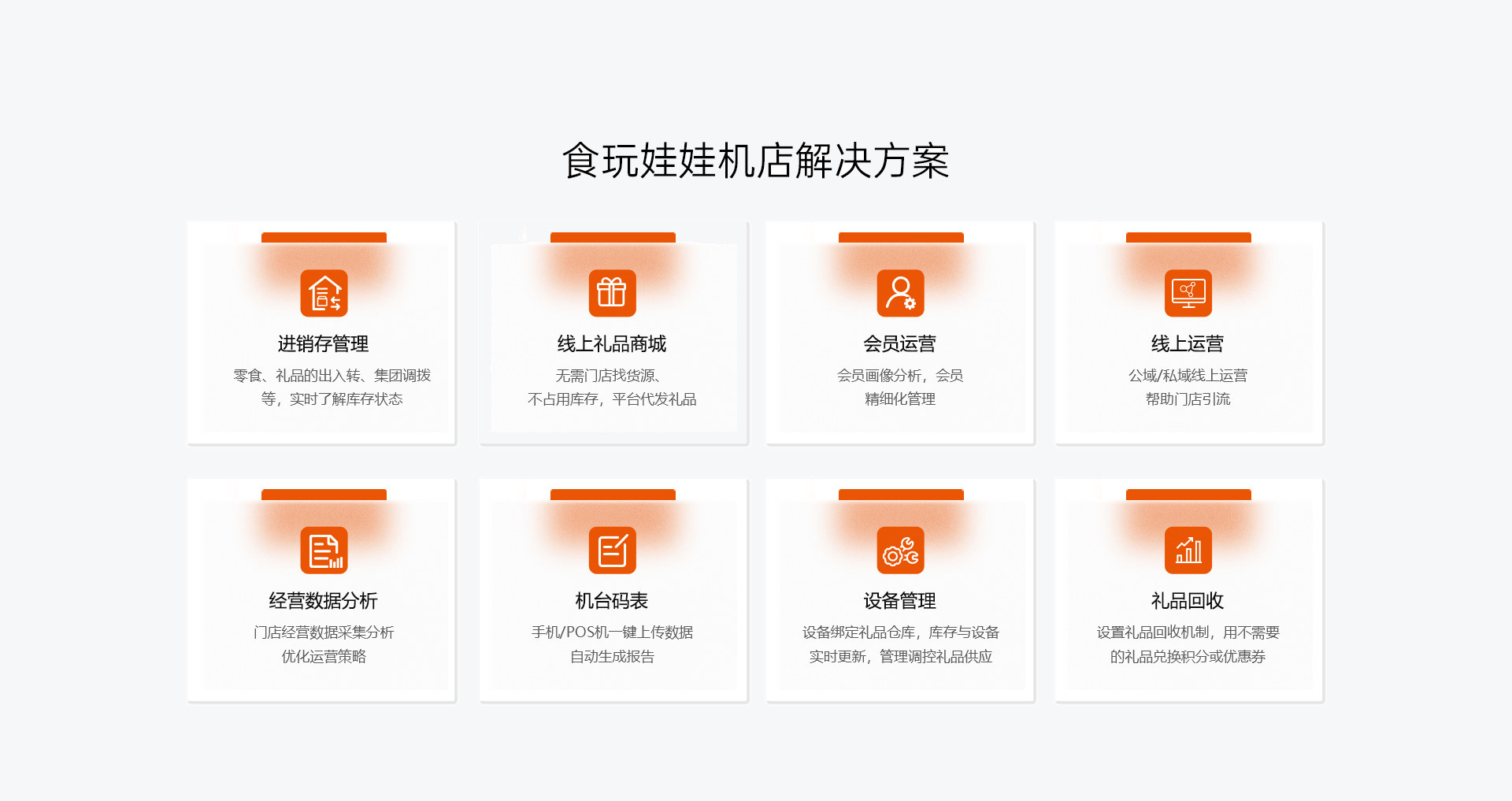Click the 礼品回收 card title

pyautogui.click(x=1188, y=601)
